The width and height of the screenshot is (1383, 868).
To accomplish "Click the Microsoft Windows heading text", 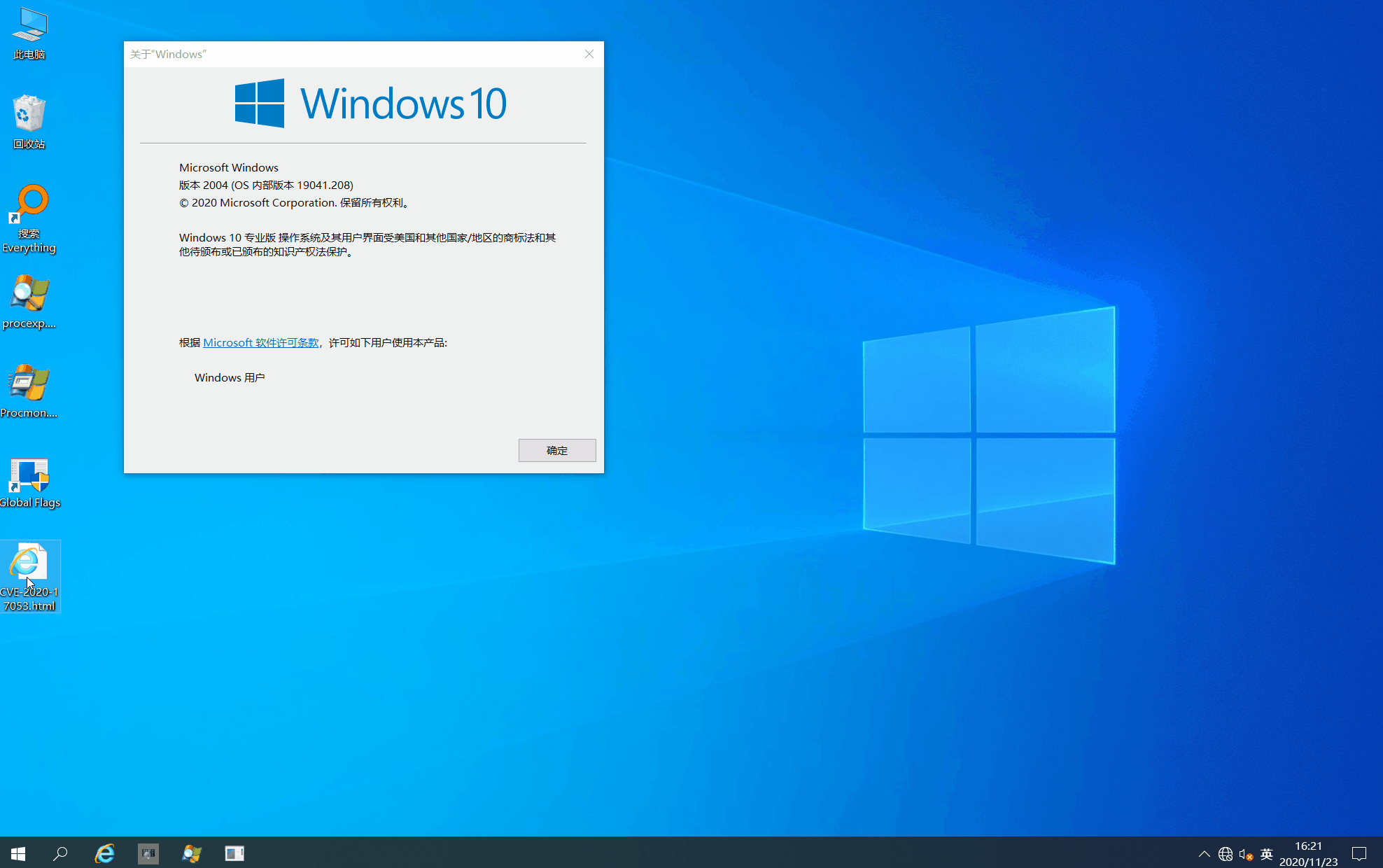I will tap(229, 167).
